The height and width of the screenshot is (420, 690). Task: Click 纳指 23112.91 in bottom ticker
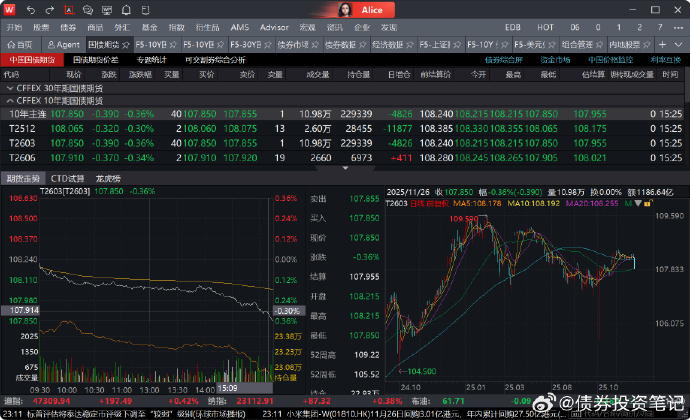tap(241, 401)
